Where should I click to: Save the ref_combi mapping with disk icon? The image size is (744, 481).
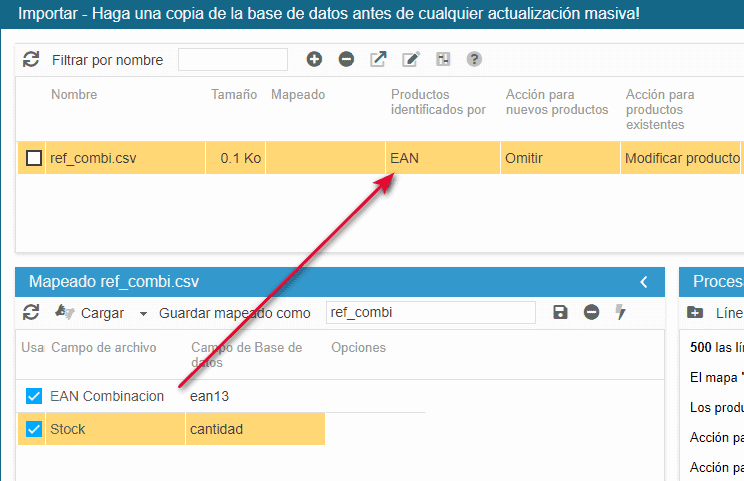[560, 313]
